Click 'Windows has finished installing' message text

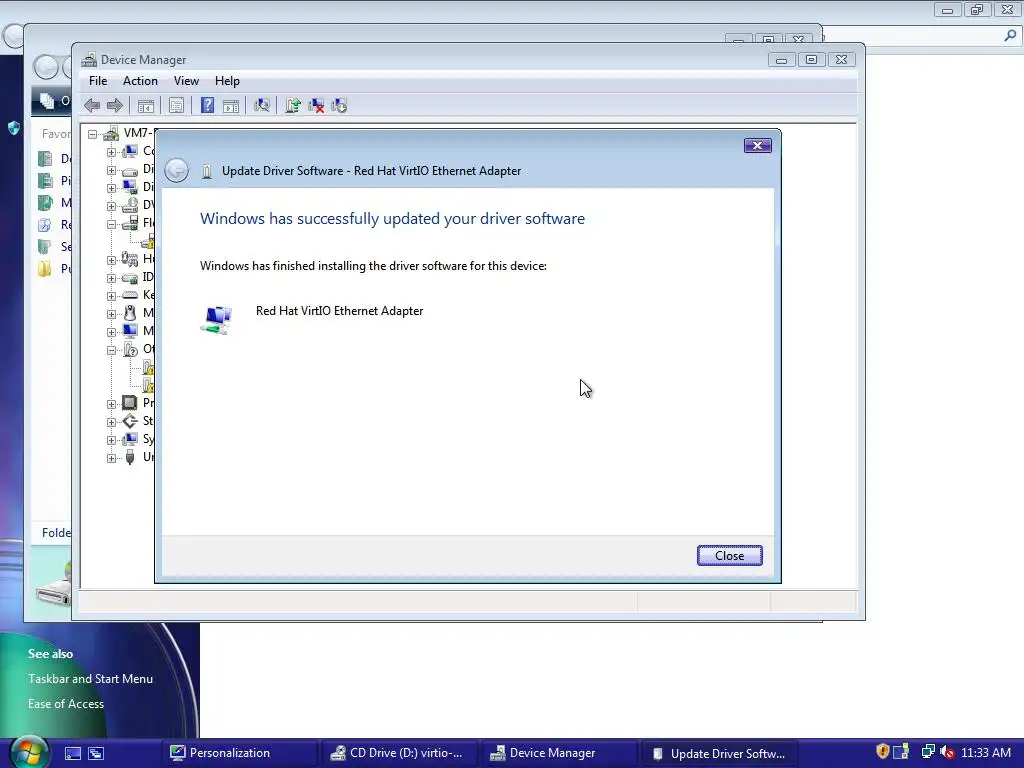pyautogui.click(x=374, y=266)
